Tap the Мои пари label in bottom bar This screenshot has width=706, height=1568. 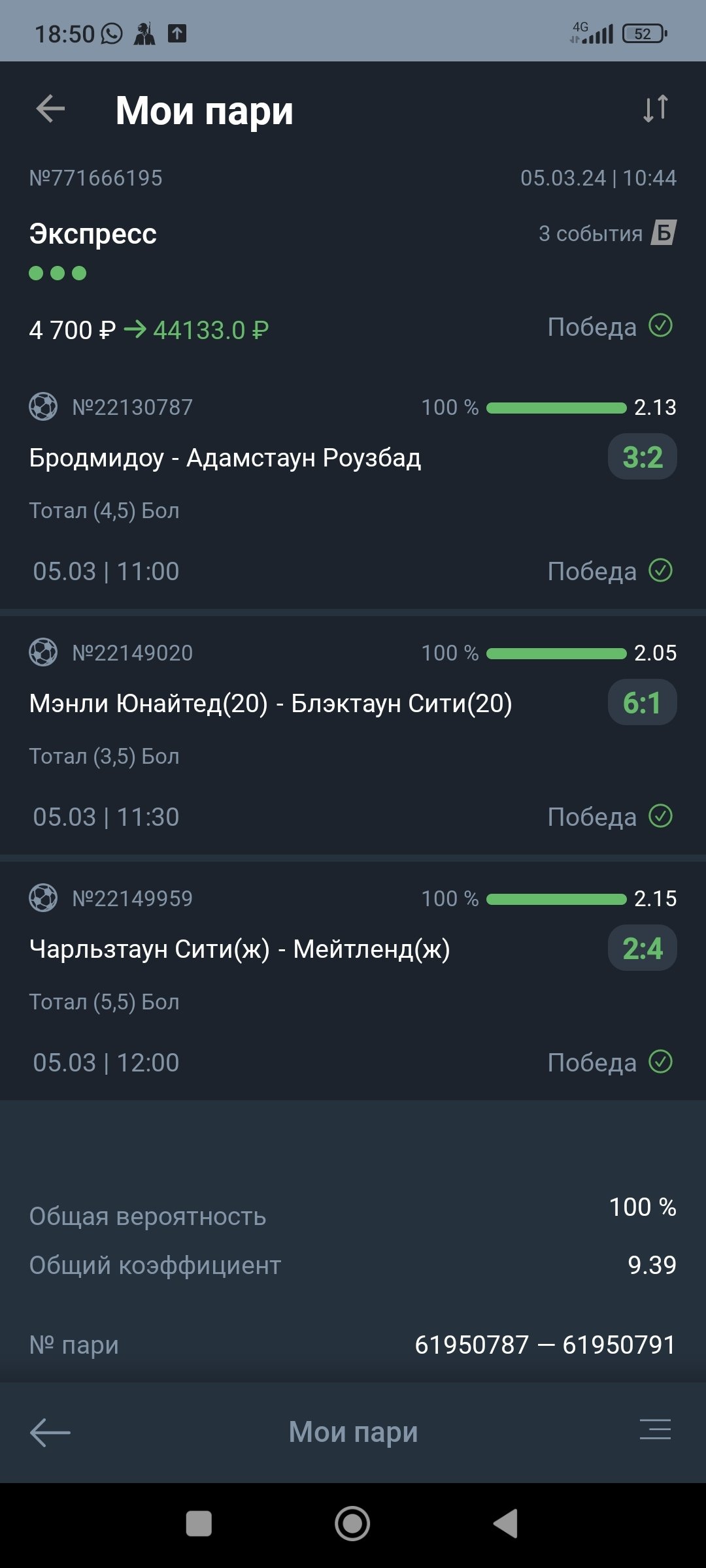point(353,1432)
